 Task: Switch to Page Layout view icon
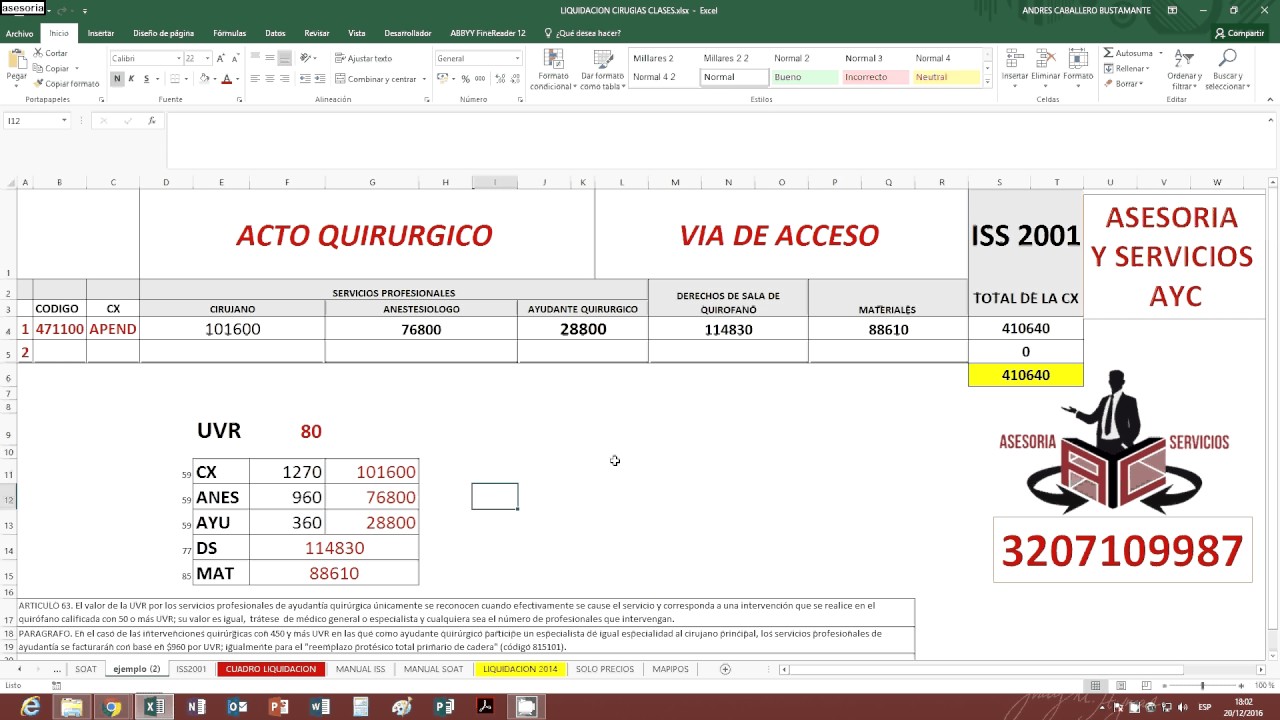pos(1120,685)
